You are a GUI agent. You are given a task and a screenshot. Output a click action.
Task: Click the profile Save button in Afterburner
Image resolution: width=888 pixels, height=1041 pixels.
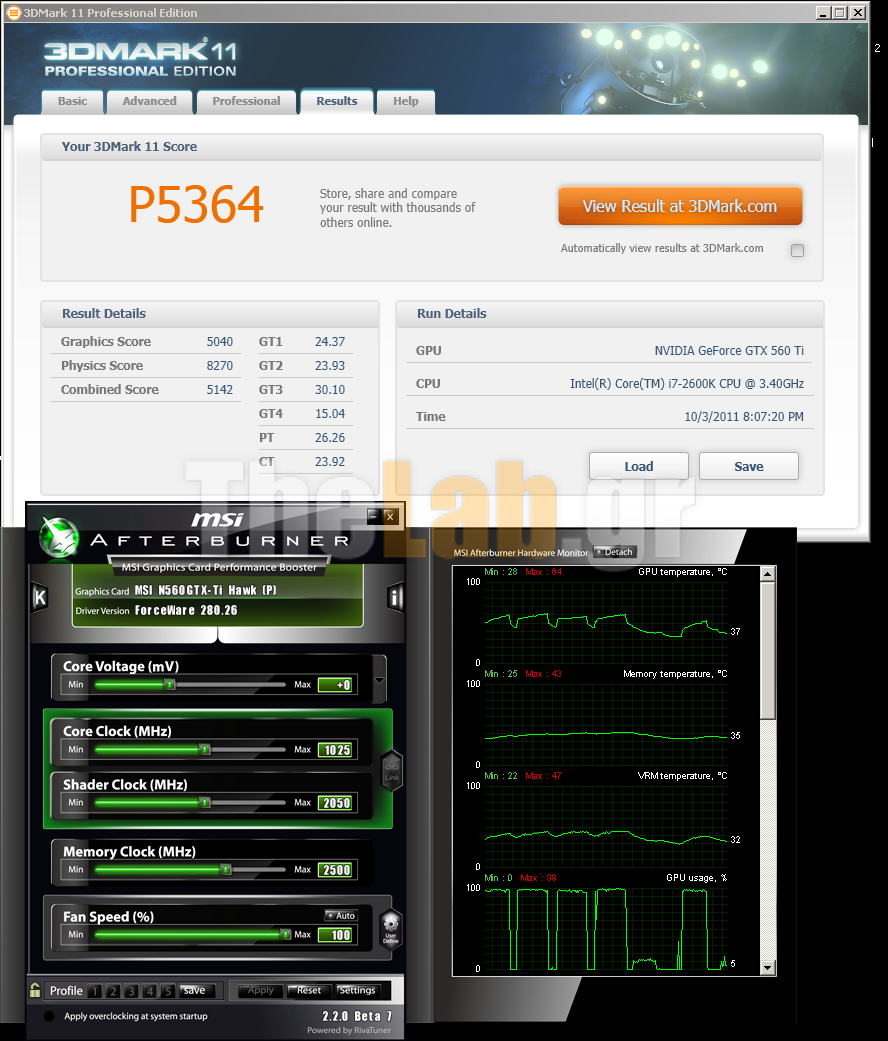197,991
